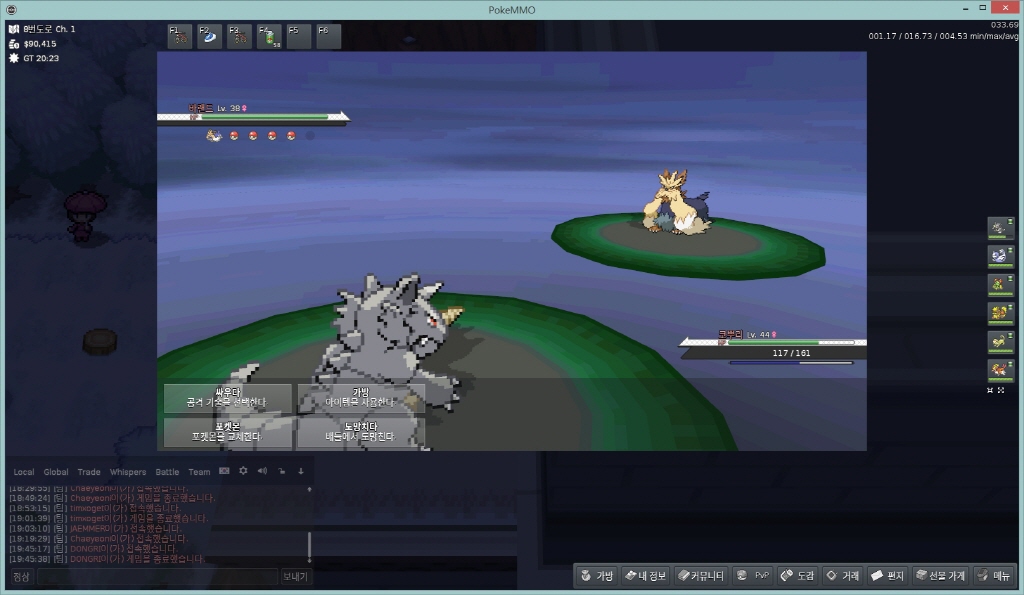
Task: Choose 도망치다 to run from battle
Action: pos(360,432)
